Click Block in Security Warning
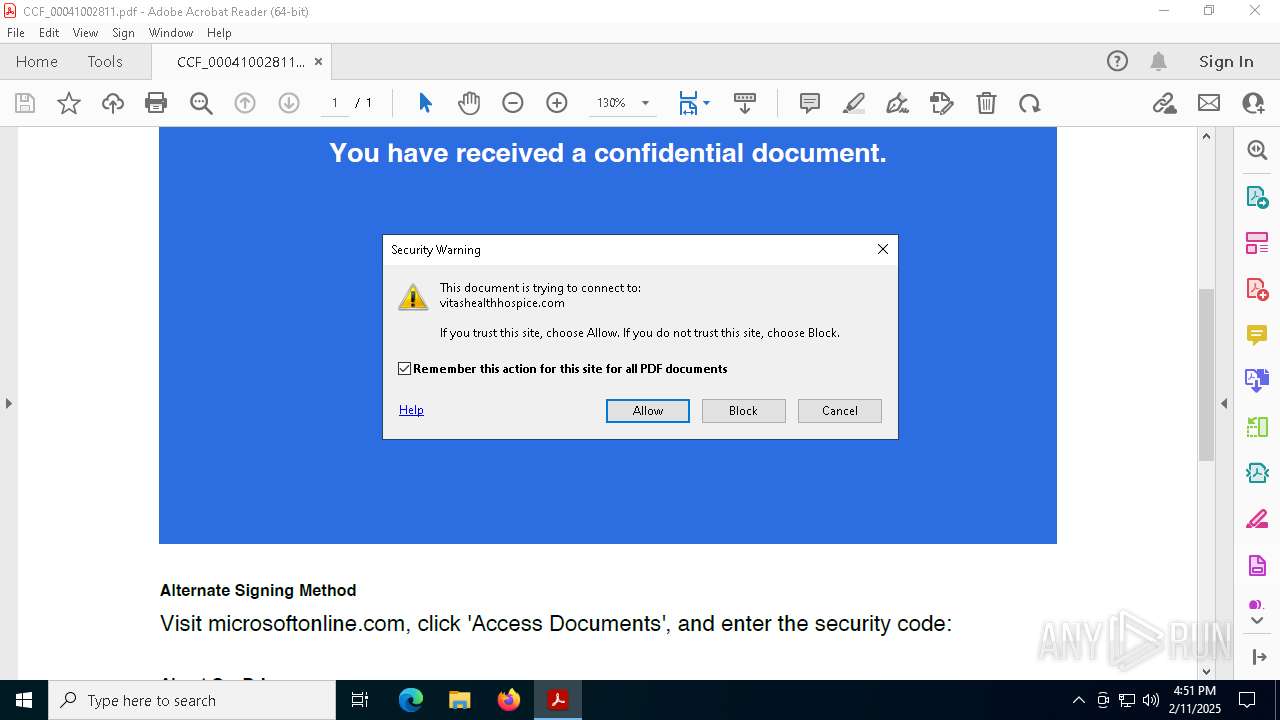 [x=743, y=411]
